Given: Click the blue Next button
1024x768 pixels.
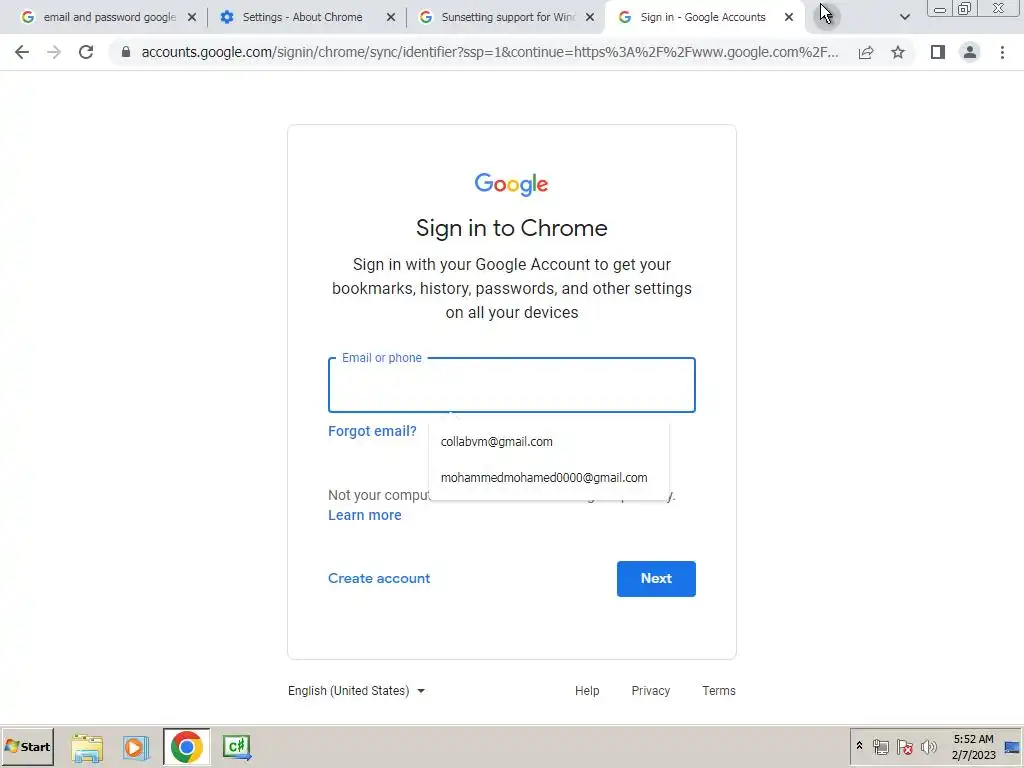Looking at the screenshot, I should pyautogui.click(x=656, y=579).
